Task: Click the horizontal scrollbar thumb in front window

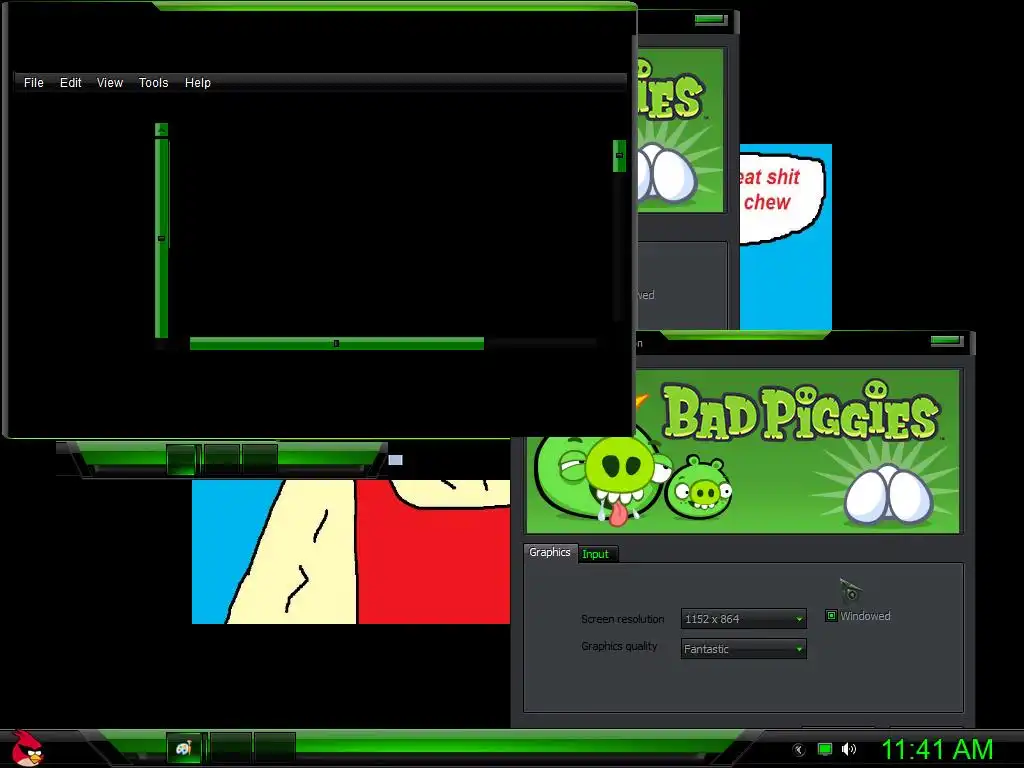Action: coord(336,344)
